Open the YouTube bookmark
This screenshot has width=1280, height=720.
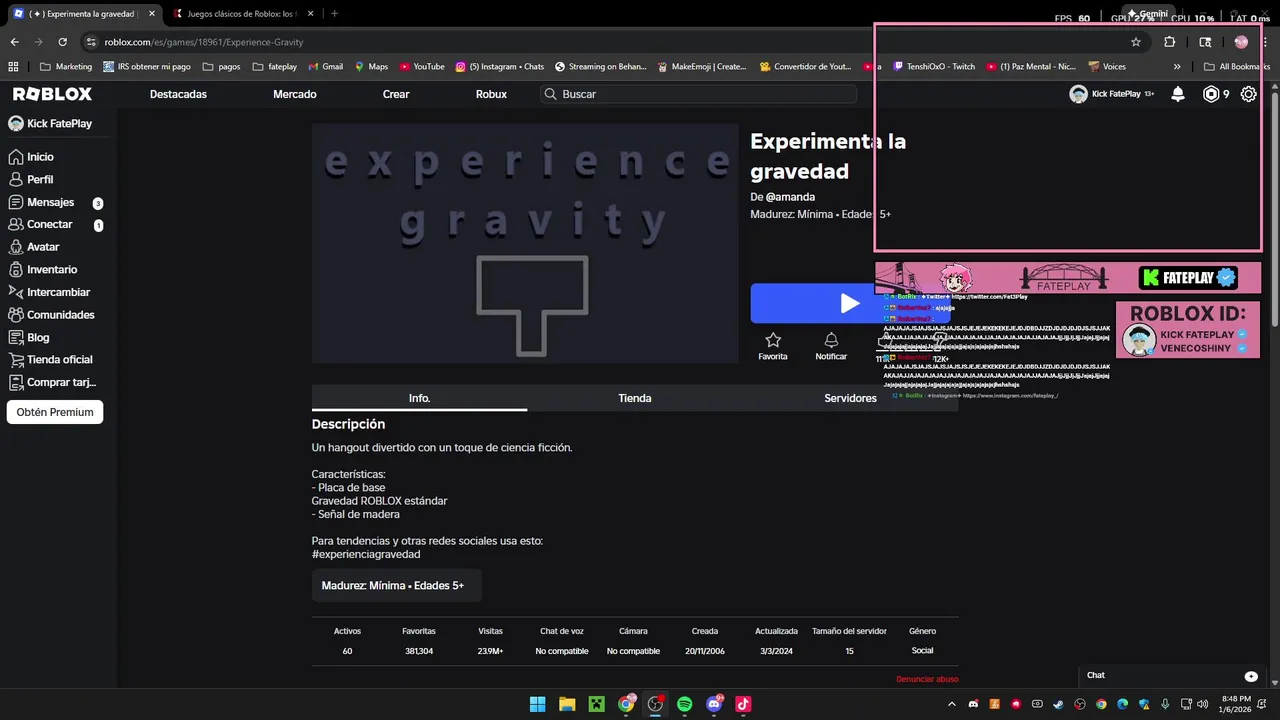pos(422,67)
